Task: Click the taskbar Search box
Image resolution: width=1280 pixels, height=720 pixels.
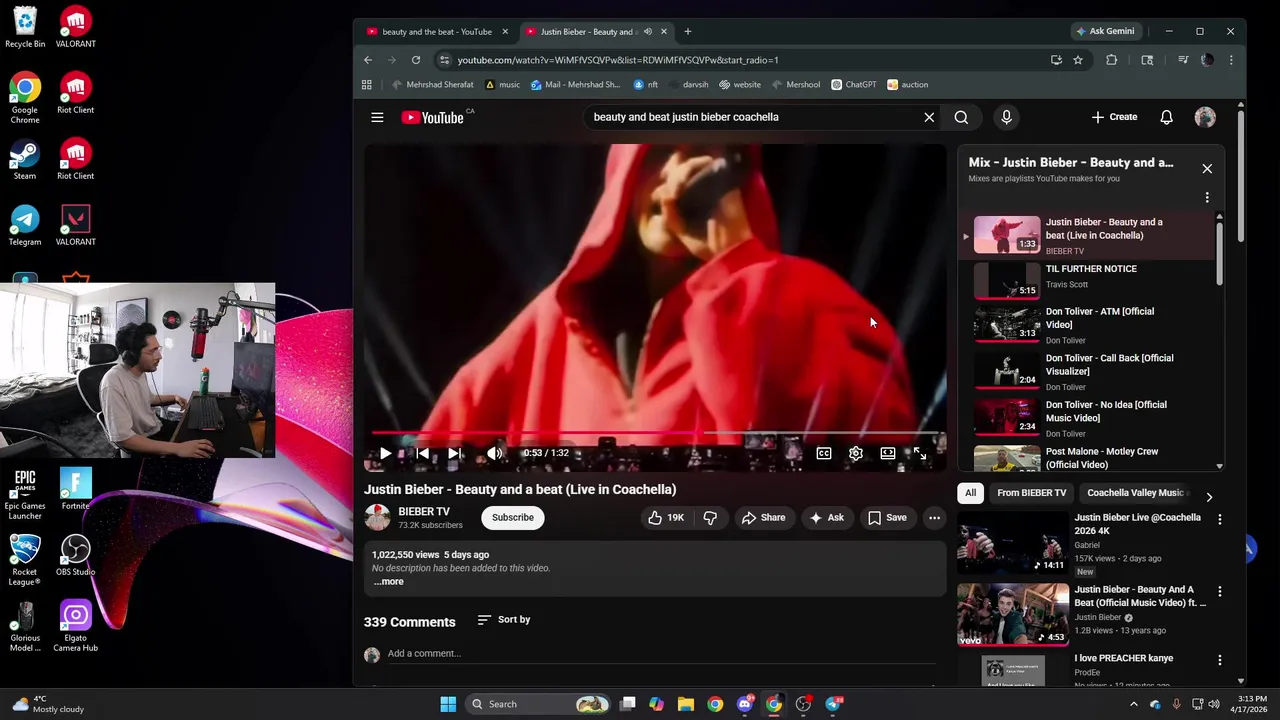Action: tap(540, 704)
